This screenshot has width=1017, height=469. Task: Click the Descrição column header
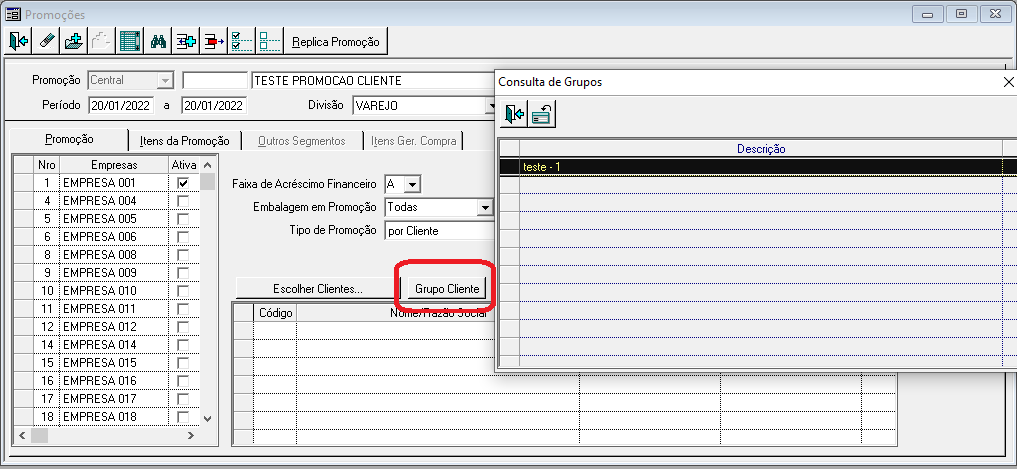coord(761,149)
